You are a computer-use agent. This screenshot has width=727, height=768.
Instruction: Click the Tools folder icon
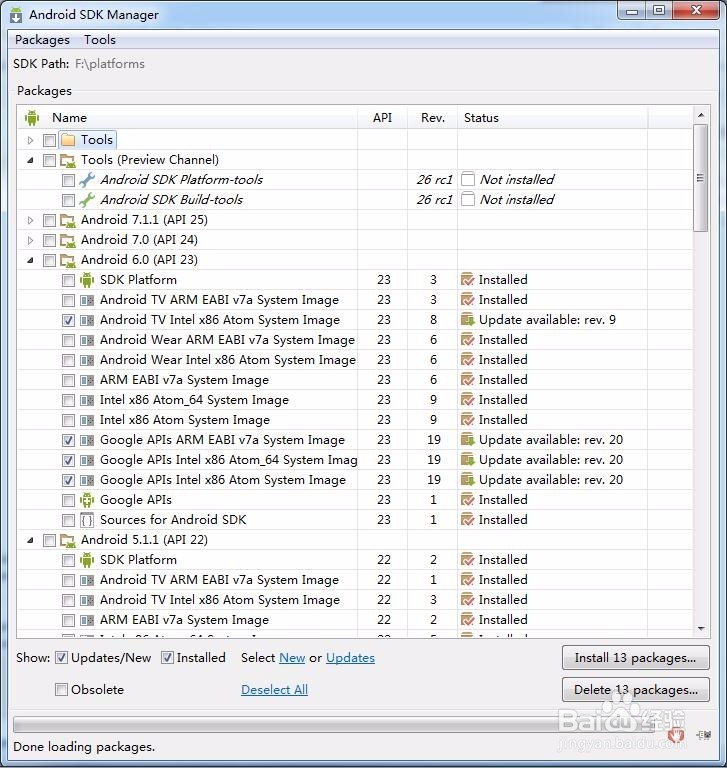click(68, 140)
